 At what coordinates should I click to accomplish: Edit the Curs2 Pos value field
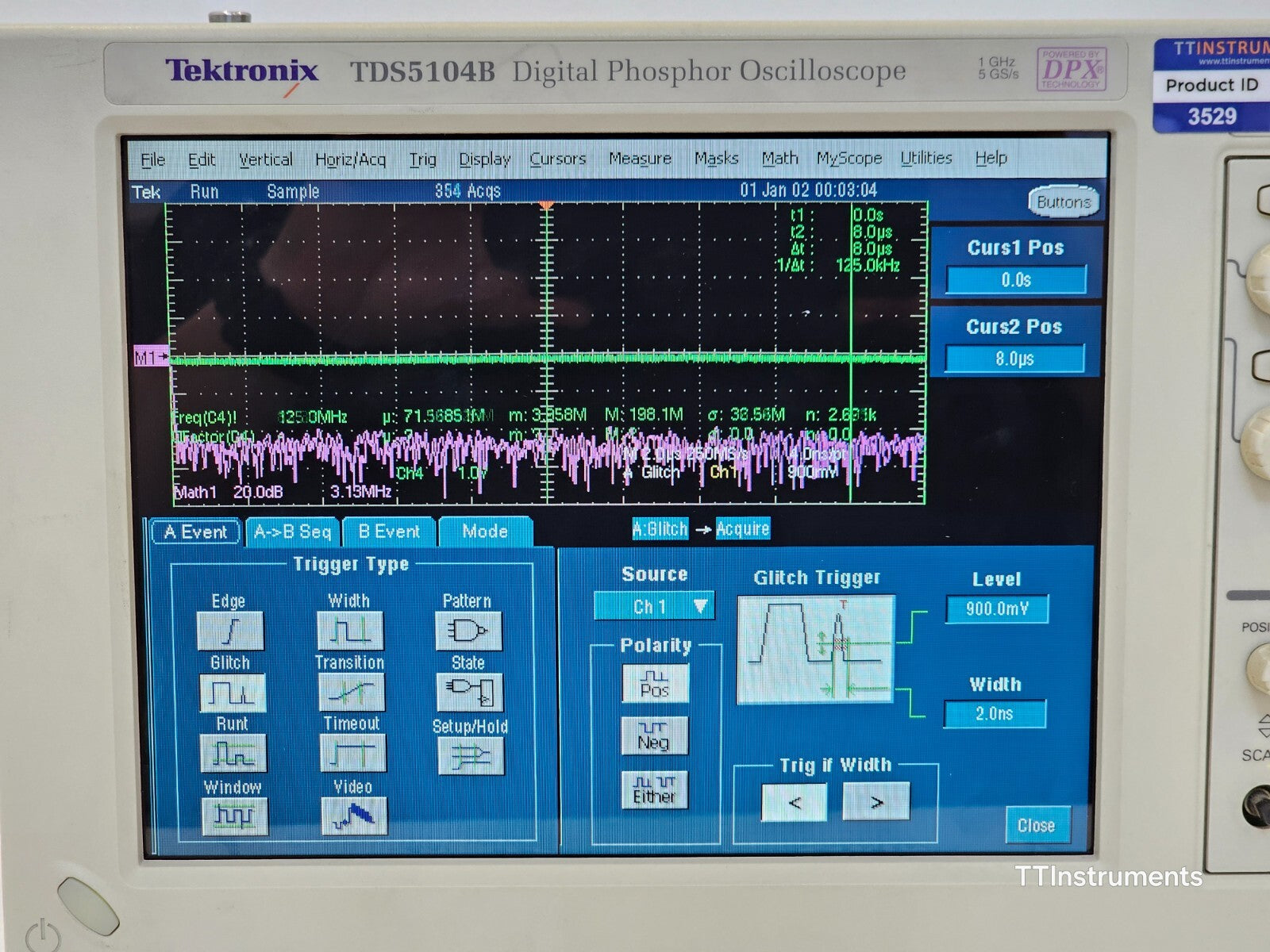[1015, 358]
